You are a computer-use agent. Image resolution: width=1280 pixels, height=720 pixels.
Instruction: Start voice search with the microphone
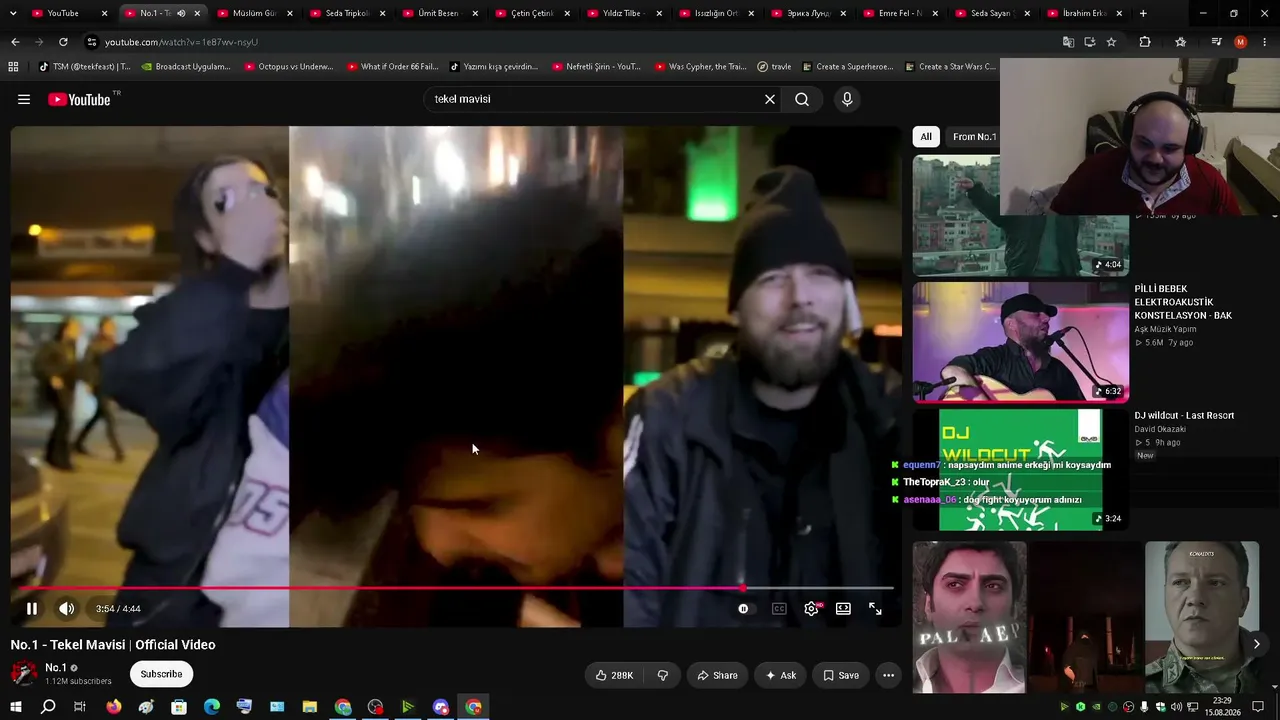tap(847, 99)
